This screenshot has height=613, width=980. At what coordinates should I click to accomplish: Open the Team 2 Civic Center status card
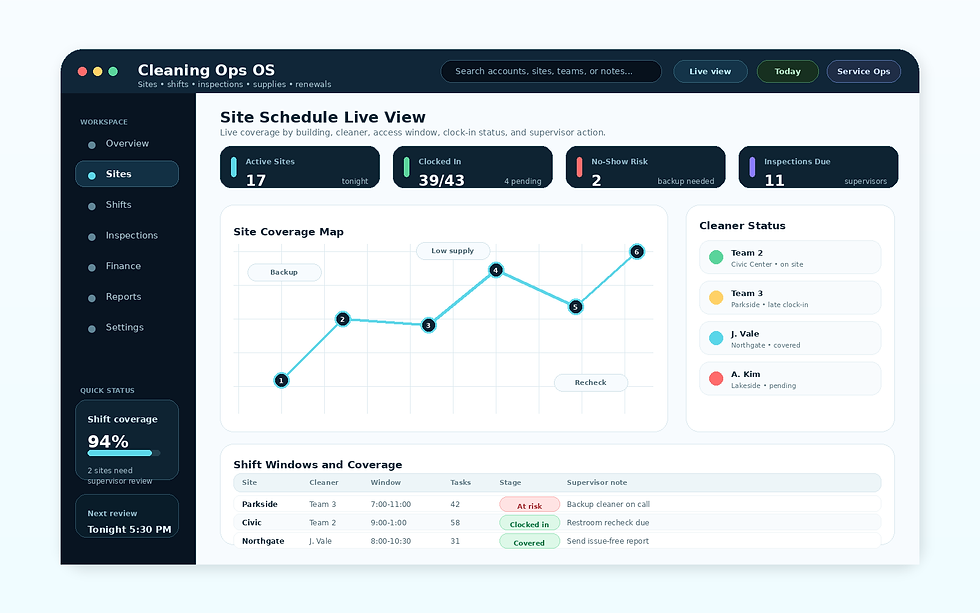[790, 257]
